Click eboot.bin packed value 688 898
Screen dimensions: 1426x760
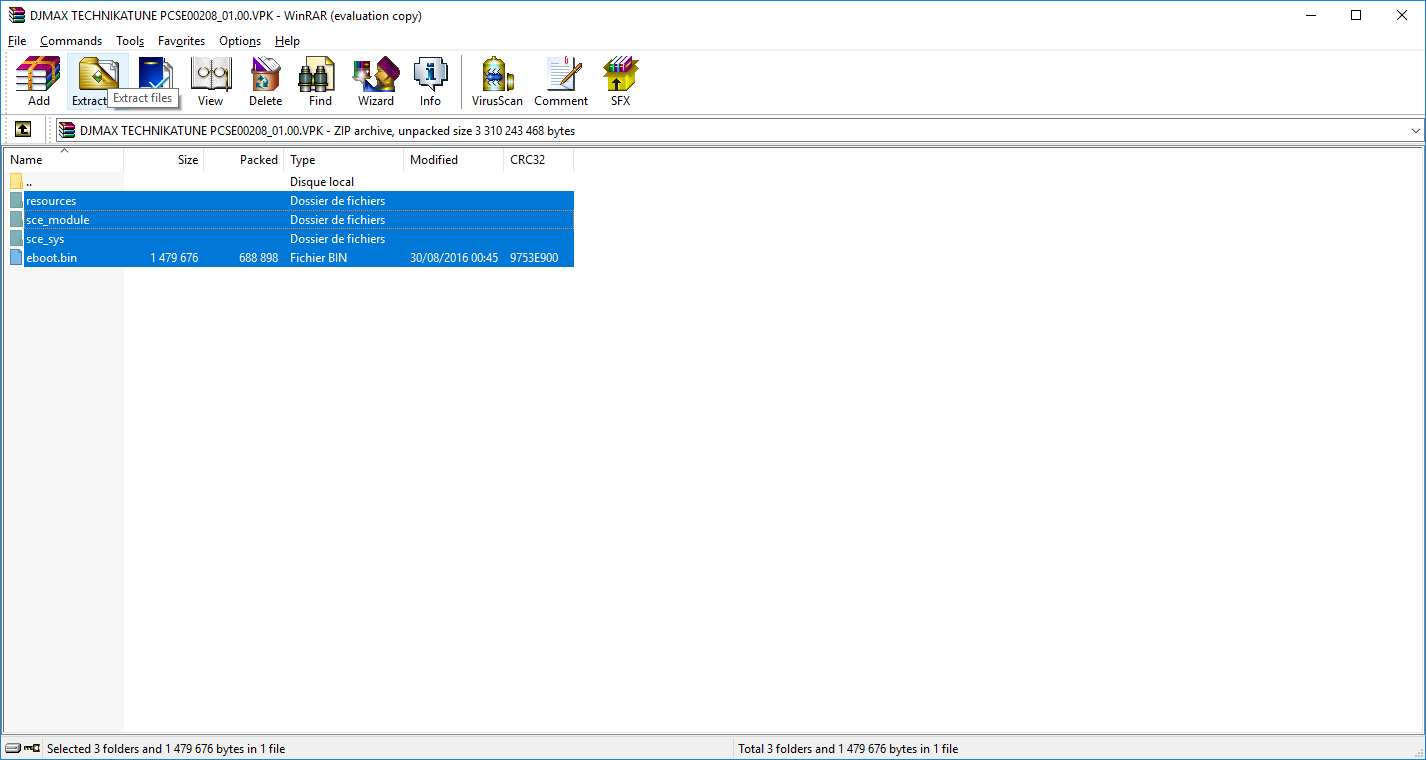pos(259,258)
